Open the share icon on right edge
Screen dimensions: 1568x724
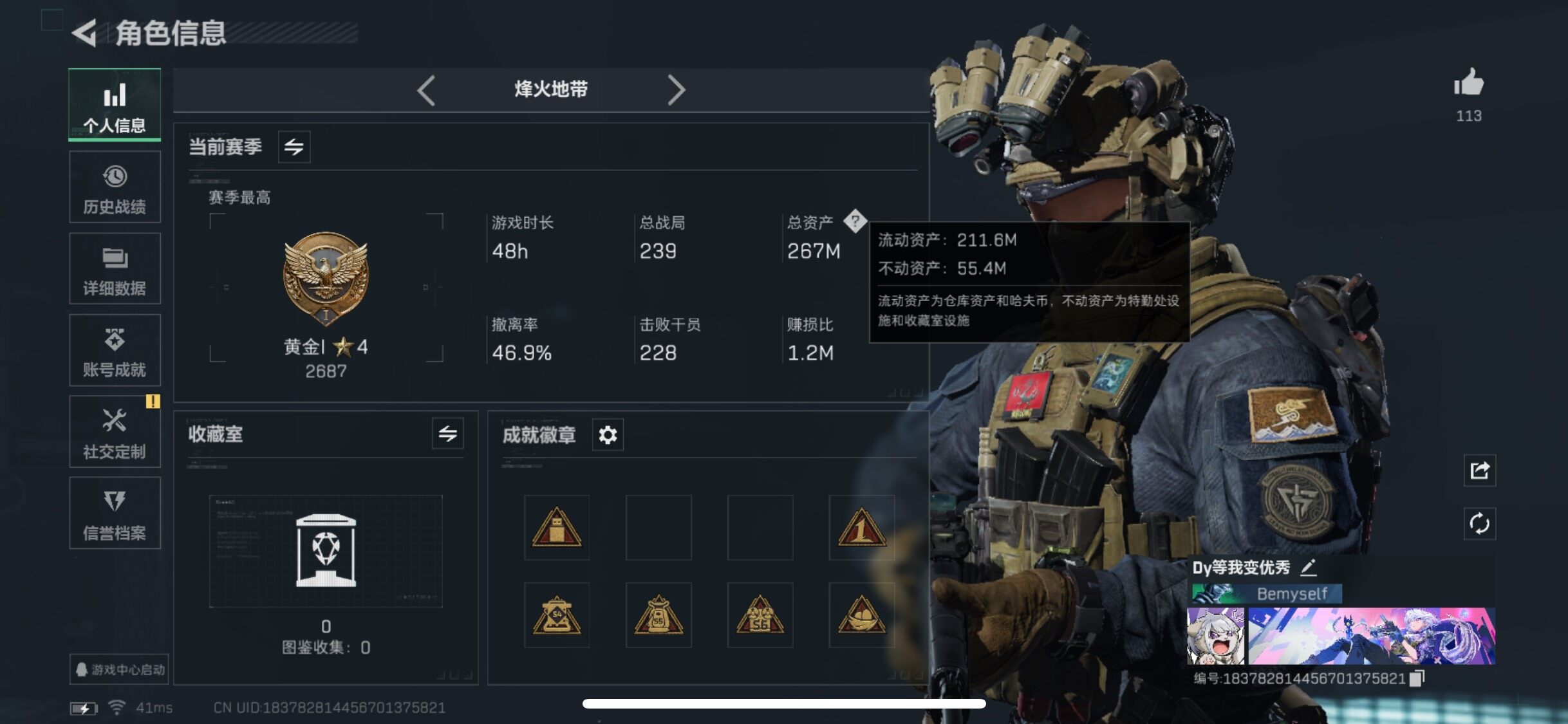[x=1479, y=470]
